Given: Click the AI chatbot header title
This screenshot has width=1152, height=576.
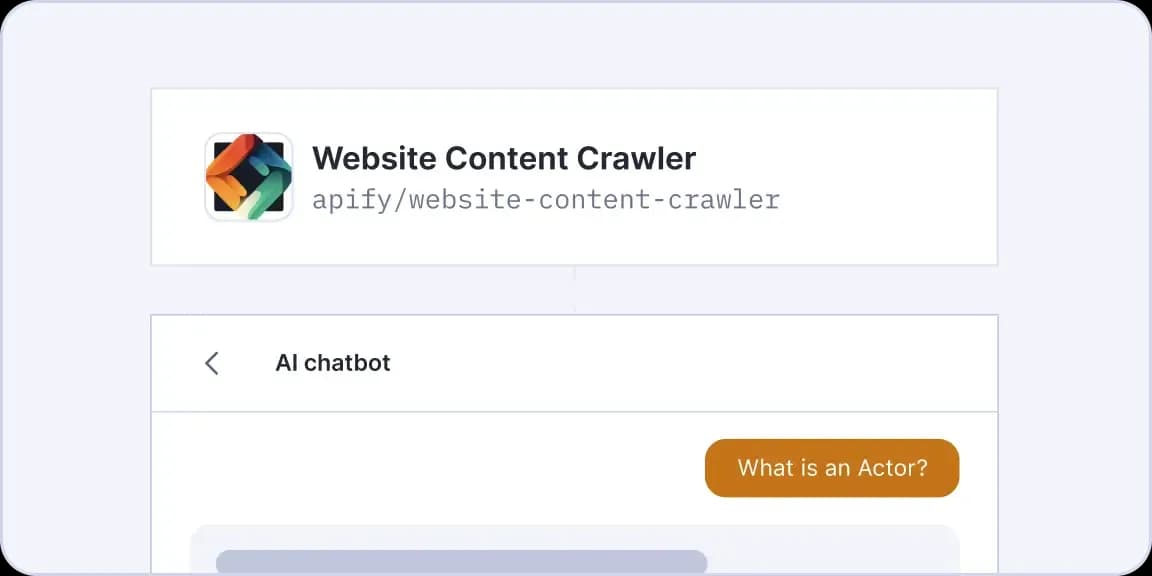Looking at the screenshot, I should click(333, 363).
